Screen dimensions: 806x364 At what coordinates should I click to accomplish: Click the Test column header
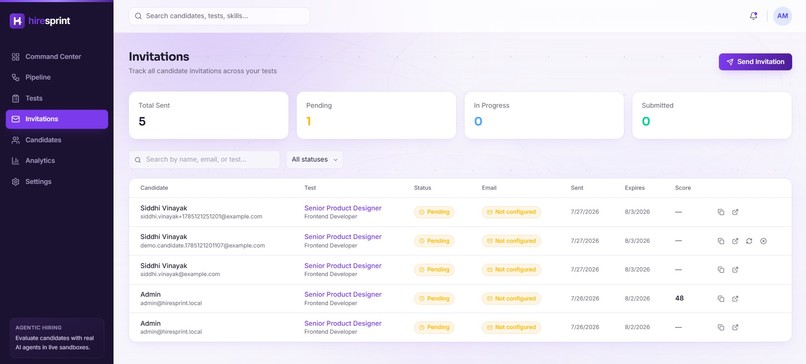[x=310, y=188]
